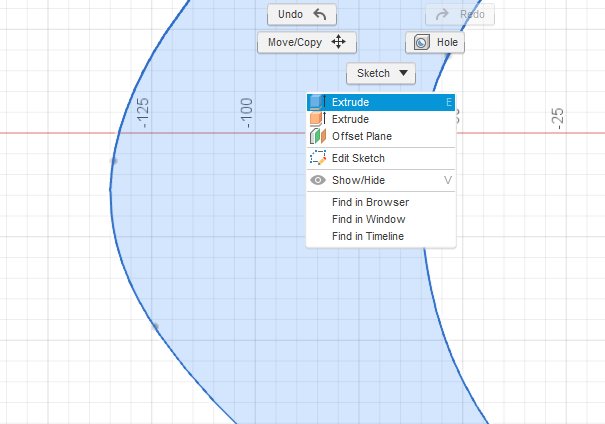
Task: Select Find in Window
Action: 381,219
